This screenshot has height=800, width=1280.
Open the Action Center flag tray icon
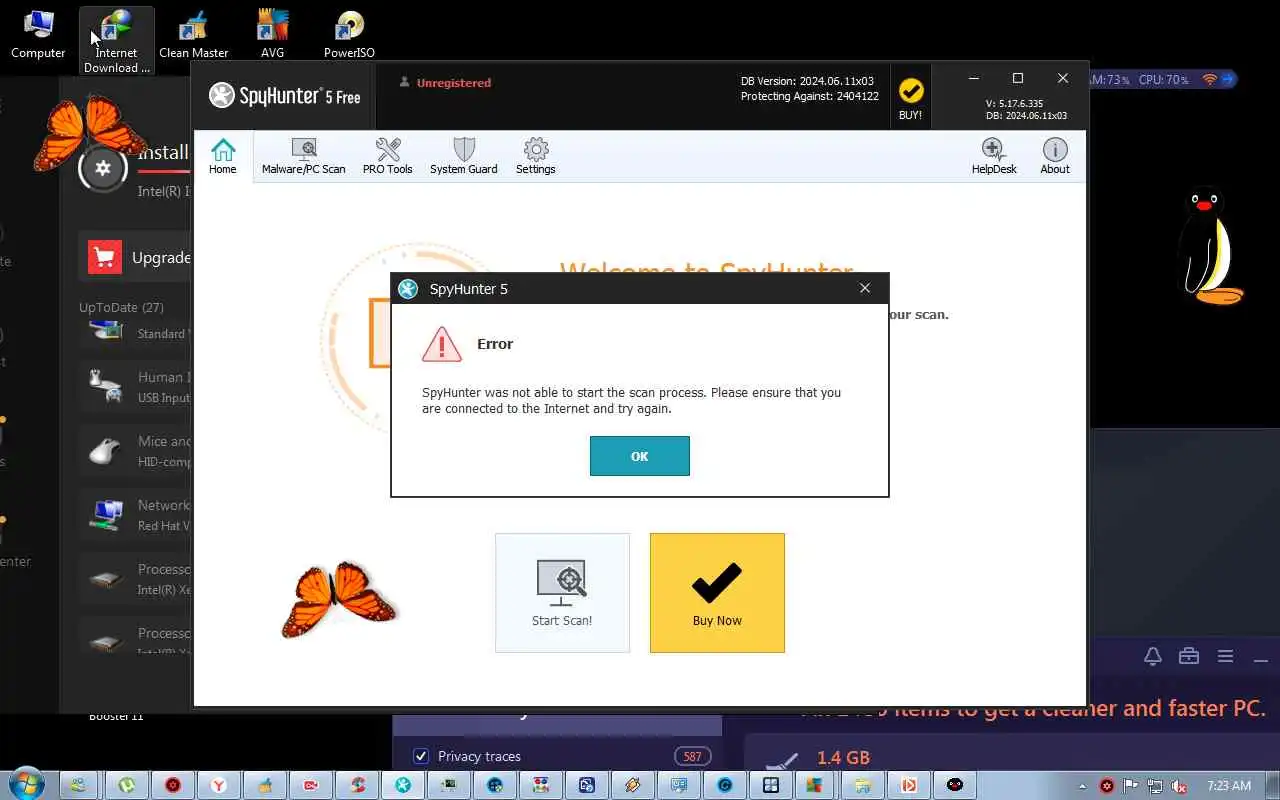(x=1131, y=786)
